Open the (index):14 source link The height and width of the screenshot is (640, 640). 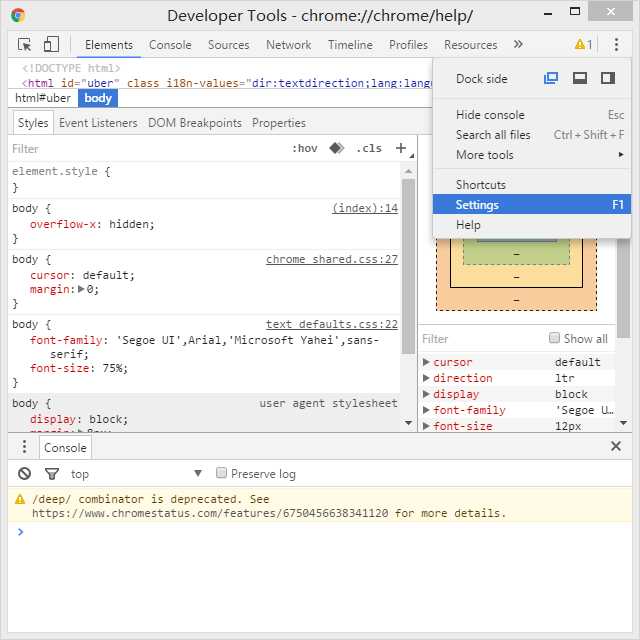365,208
